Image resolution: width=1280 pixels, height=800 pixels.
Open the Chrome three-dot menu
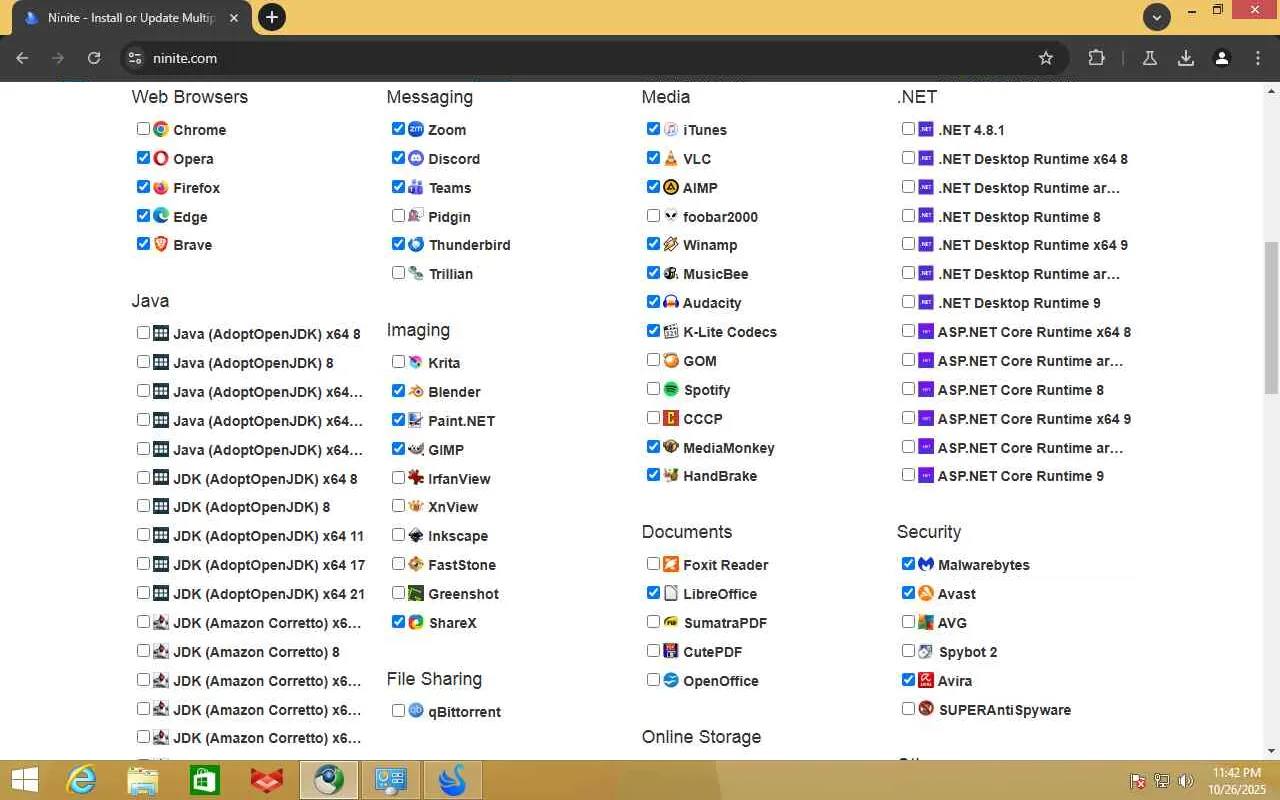tap(1258, 58)
